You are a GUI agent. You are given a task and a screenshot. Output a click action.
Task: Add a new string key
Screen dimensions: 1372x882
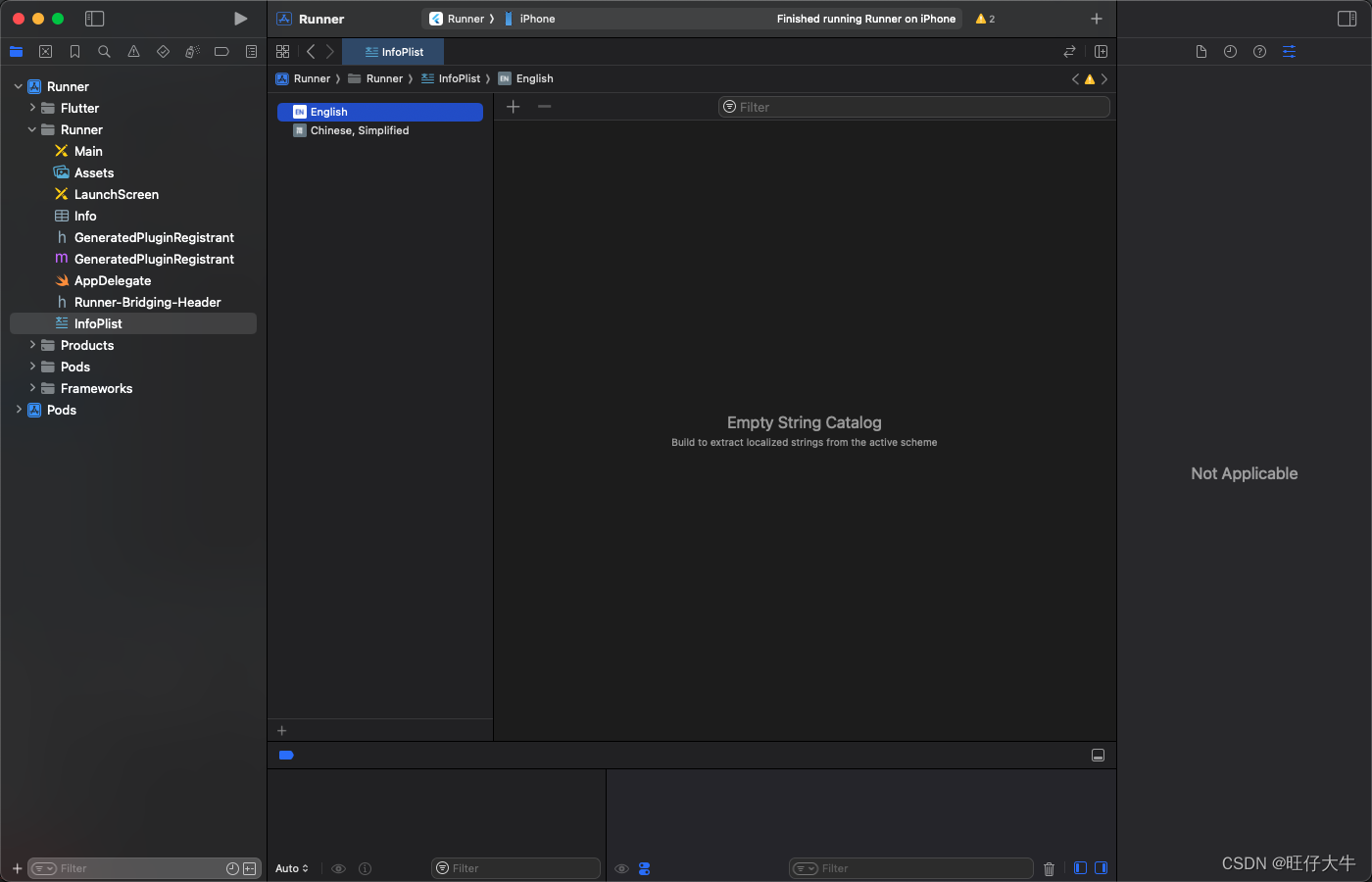(x=513, y=106)
